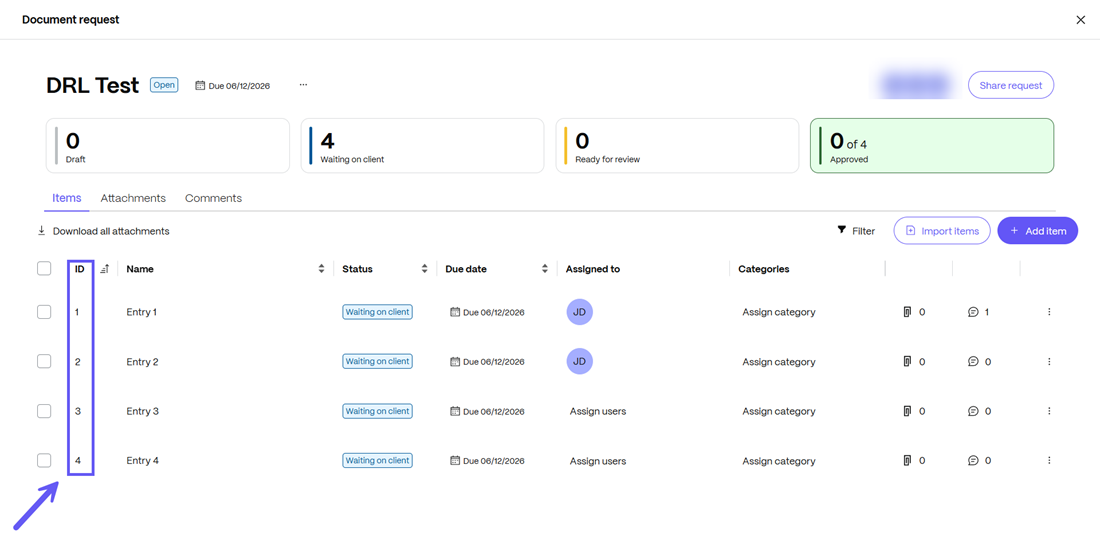Click the name Entry 2
Screen dimensions: 1100x543
[142, 362]
